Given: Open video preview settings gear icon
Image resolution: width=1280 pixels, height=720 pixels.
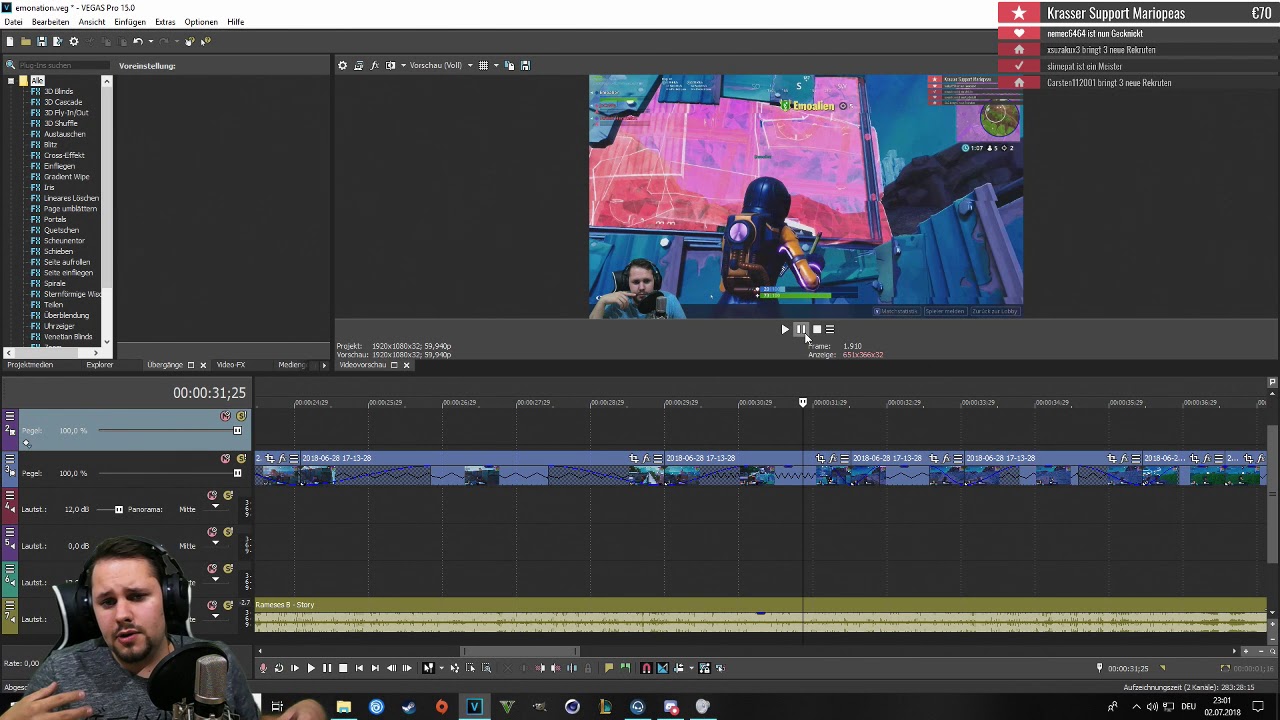Looking at the screenshot, I should click(x=342, y=66).
